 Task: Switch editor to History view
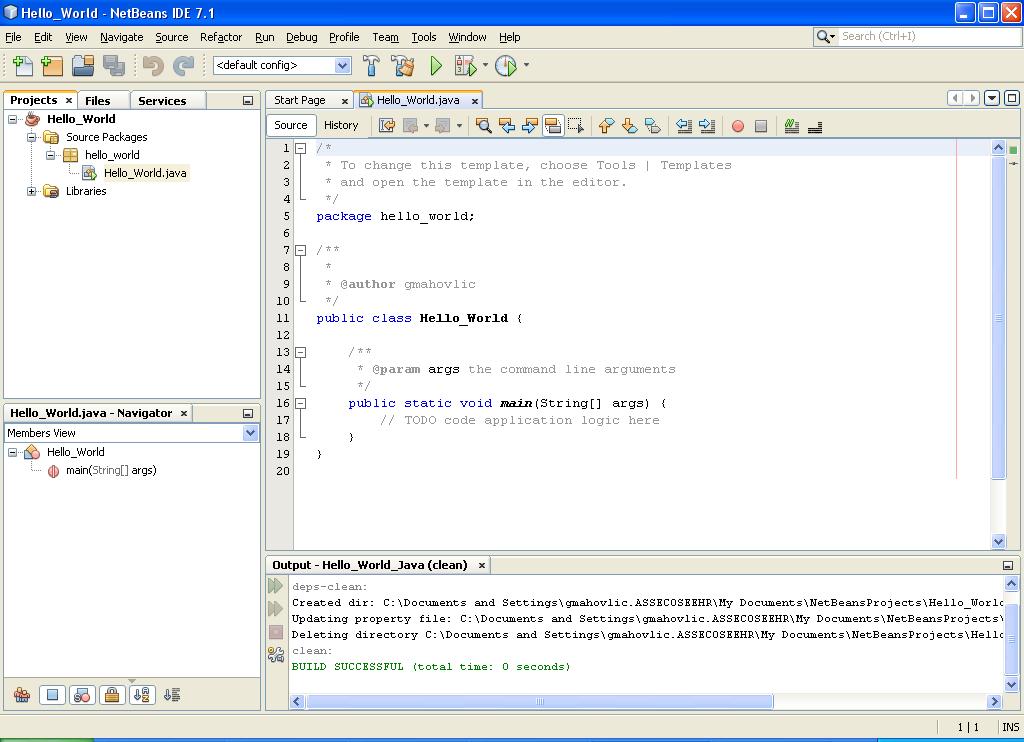coord(341,125)
